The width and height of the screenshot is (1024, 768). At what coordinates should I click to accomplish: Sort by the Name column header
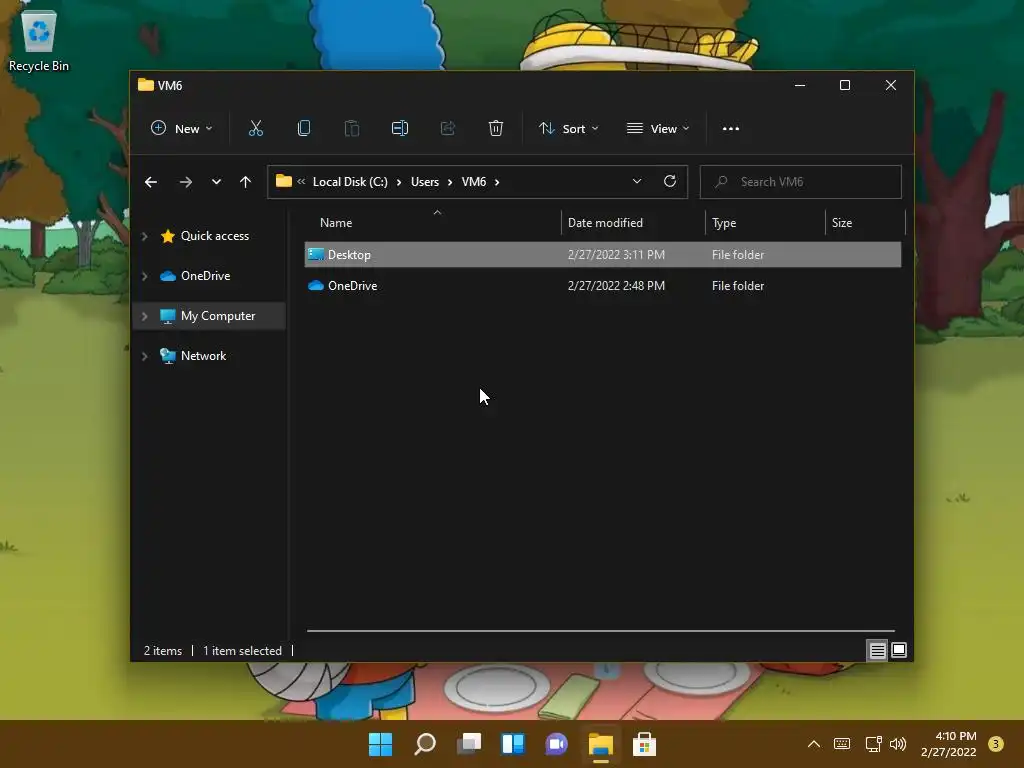point(336,223)
